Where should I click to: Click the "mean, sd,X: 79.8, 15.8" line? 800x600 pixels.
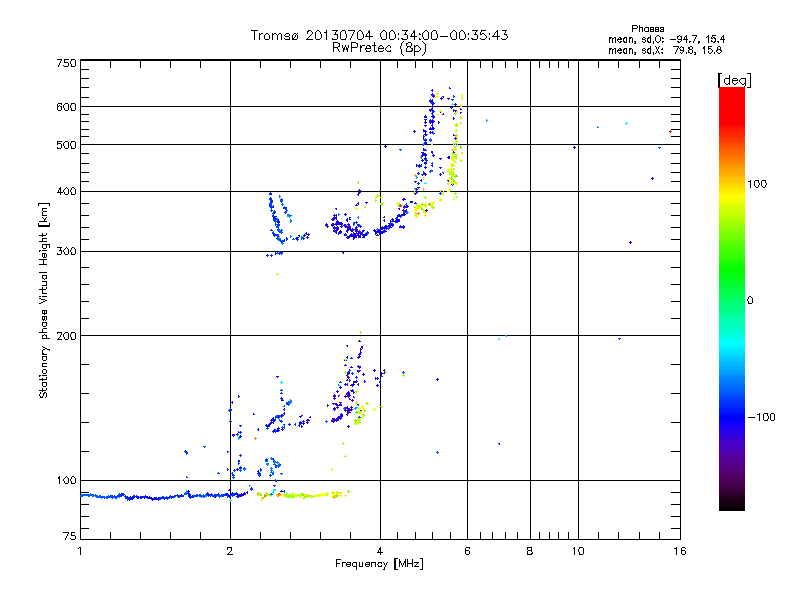tap(665, 50)
